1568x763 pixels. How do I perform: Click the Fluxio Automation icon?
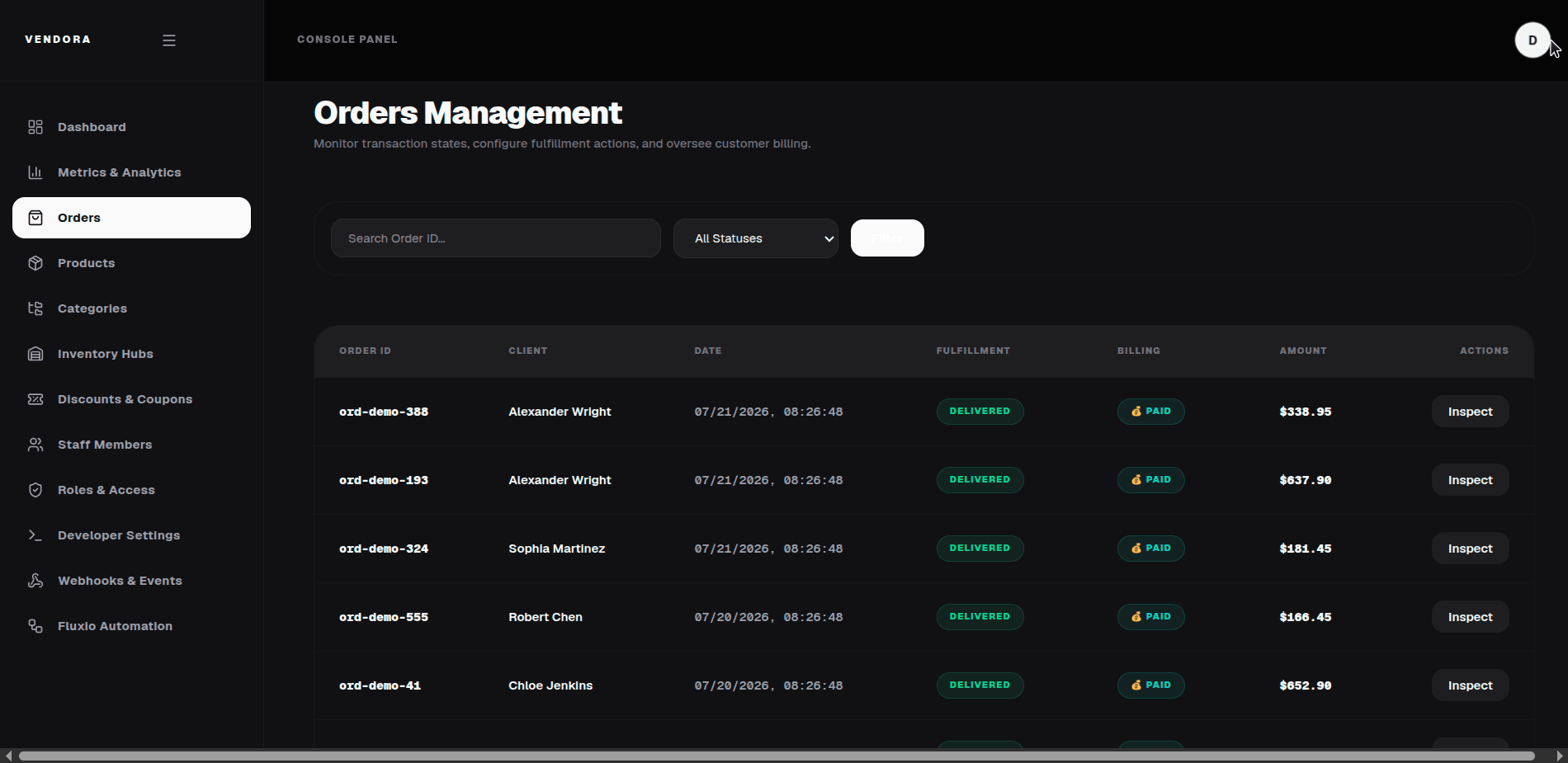[x=35, y=626]
